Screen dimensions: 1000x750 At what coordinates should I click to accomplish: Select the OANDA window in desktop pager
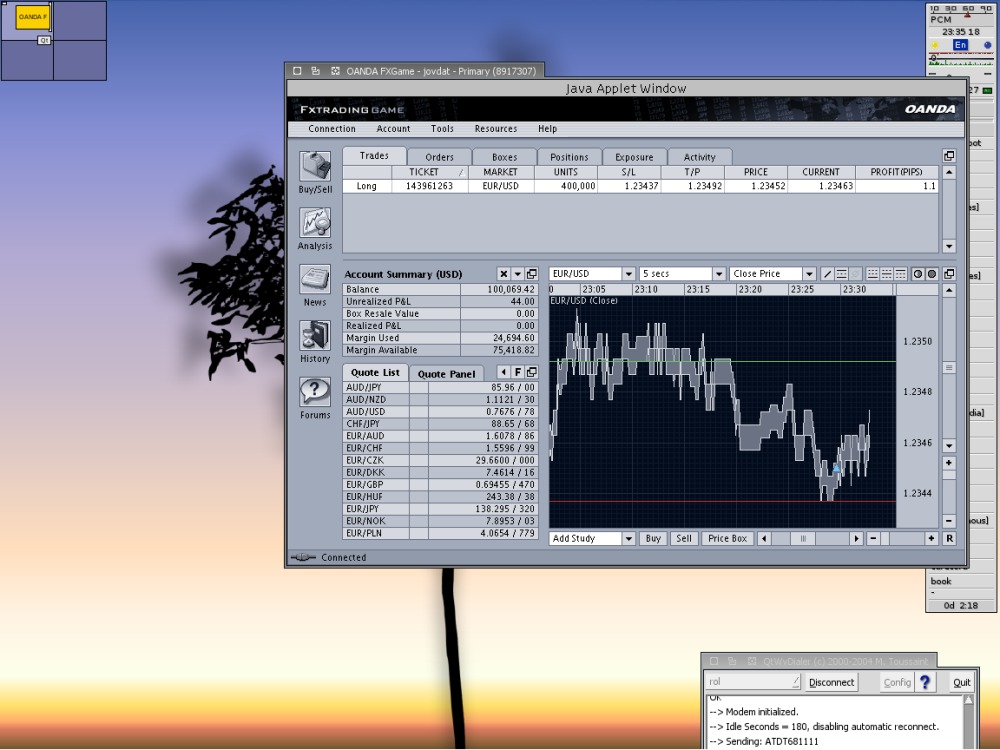(33, 17)
